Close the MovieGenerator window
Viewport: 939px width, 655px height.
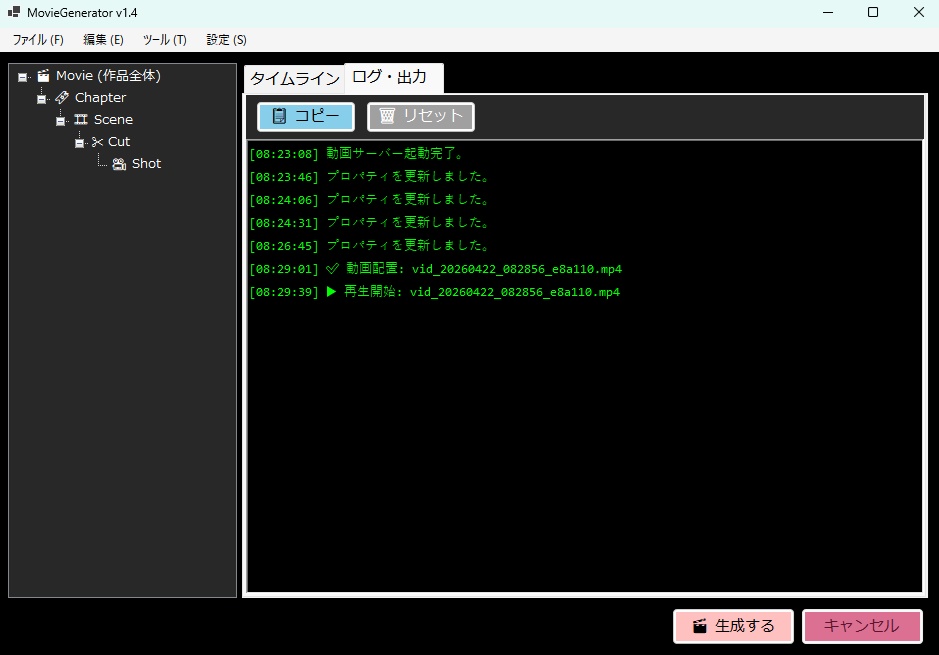coord(919,13)
